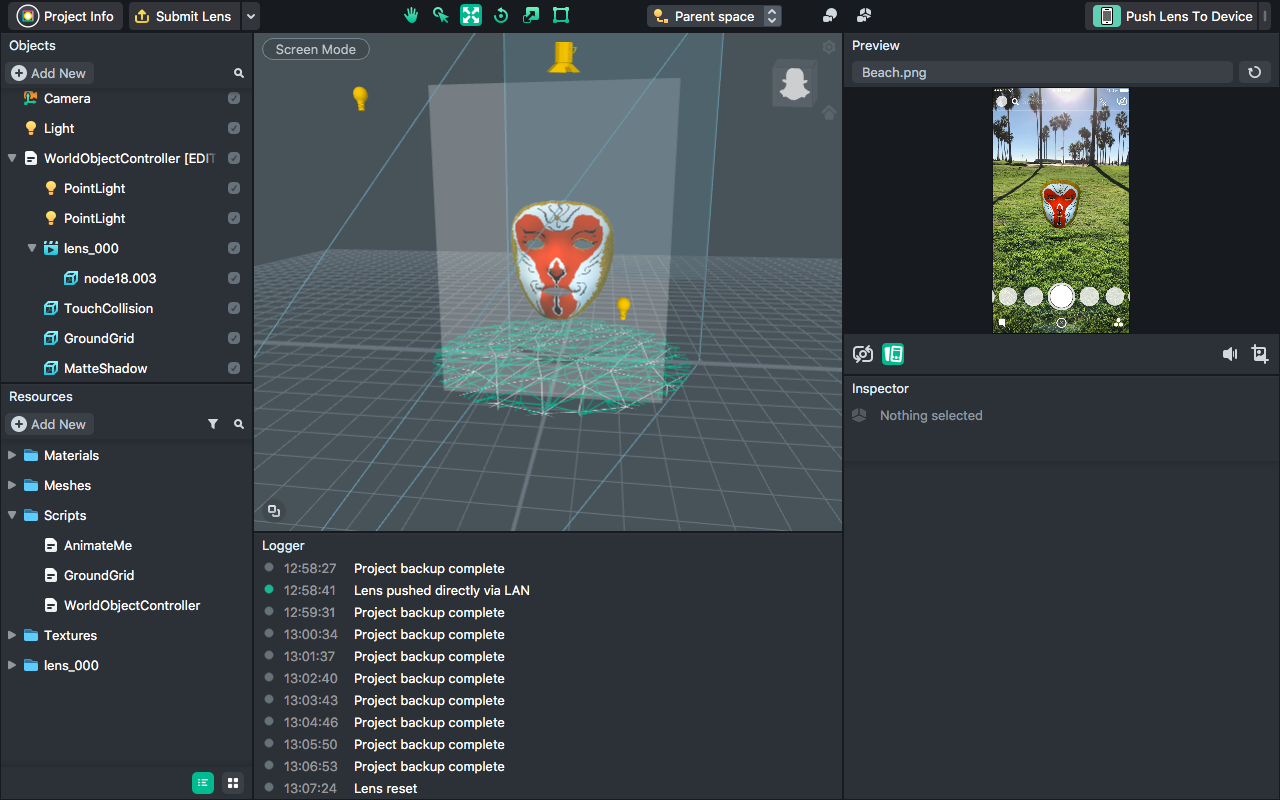Image resolution: width=1280 pixels, height=800 pixels.
Task: Collapse the Scripts folder
Action: click(12, 515)
